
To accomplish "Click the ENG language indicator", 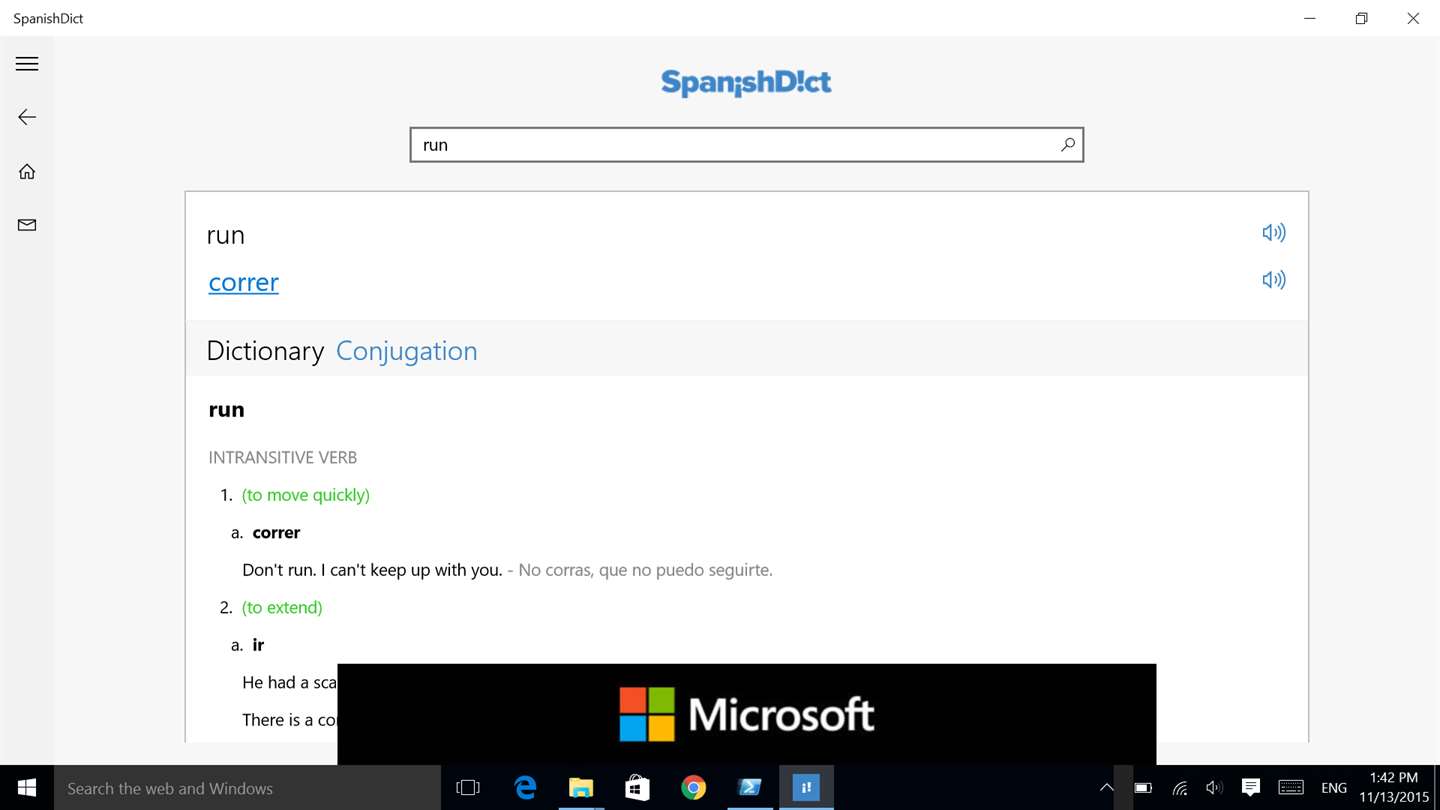I will [1334, 788].
